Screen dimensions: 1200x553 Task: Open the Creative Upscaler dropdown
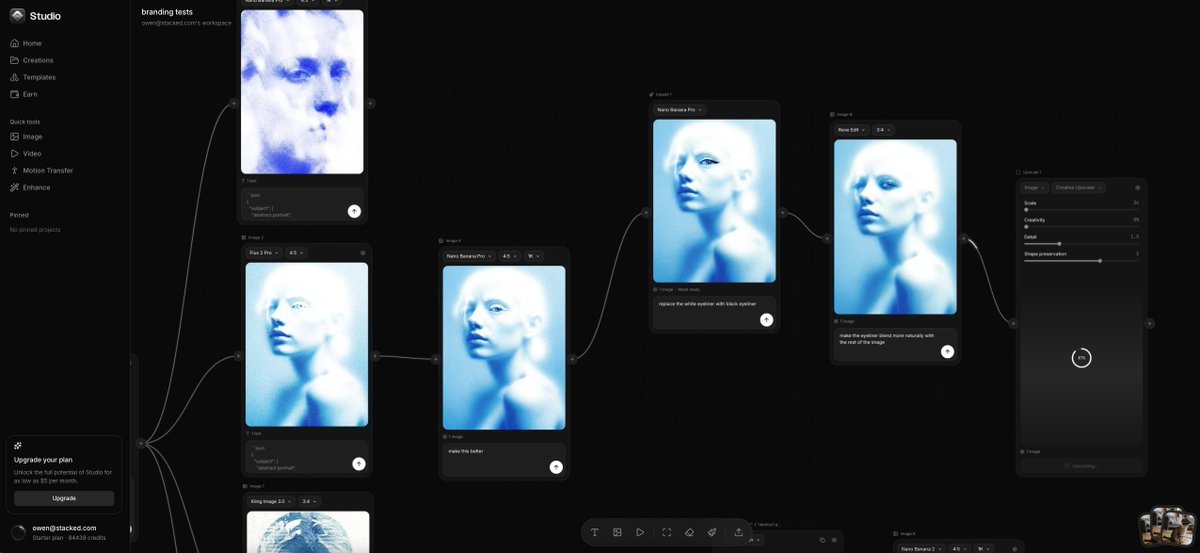click(x=1078, y=187)
